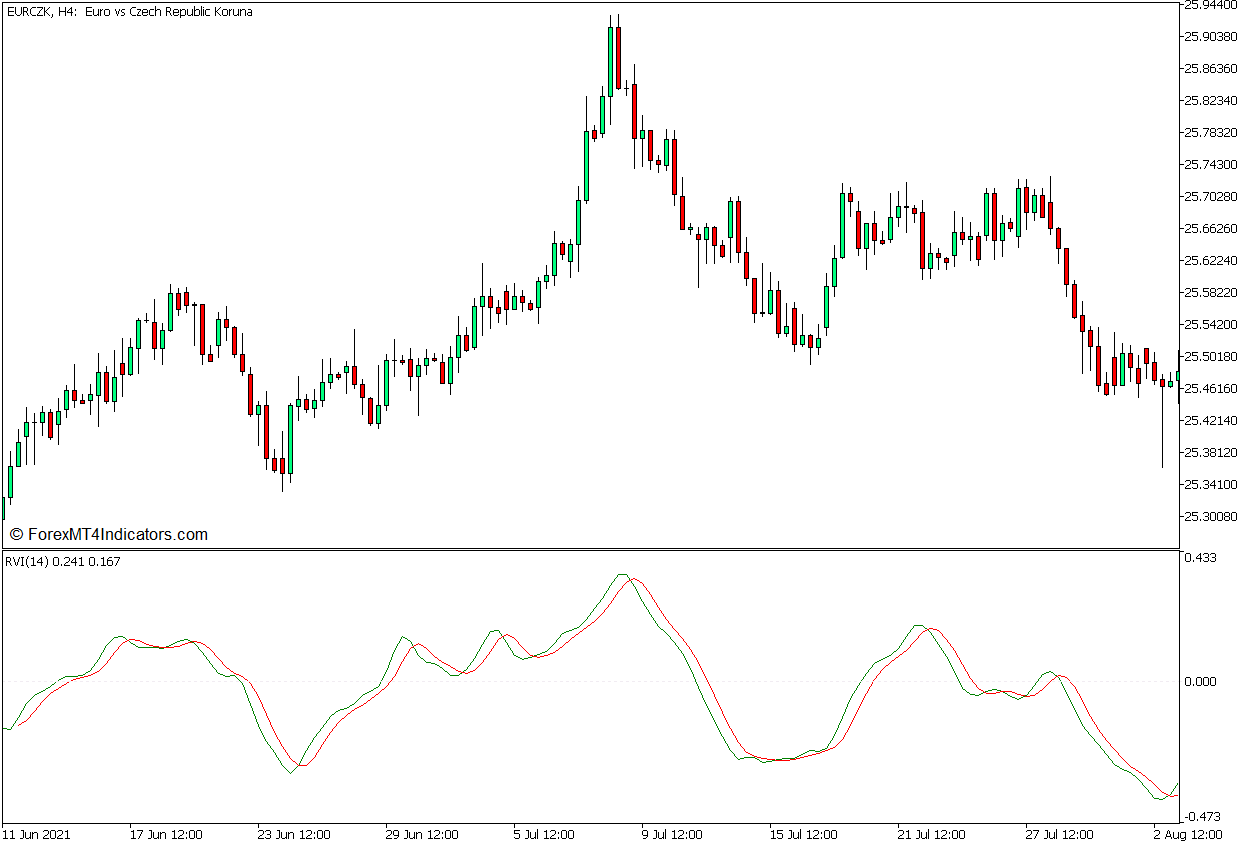This screenshot has height=847, width=1256.
Task: Select the red candle near 15 Jul low
Action: point(808,340)
